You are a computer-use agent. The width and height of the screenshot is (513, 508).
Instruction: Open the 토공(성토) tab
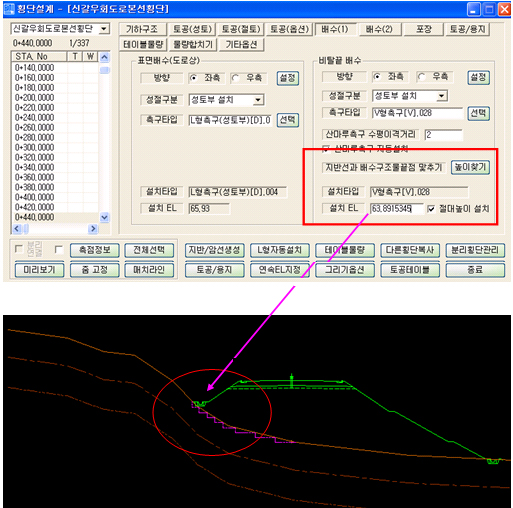pos(192,29)
